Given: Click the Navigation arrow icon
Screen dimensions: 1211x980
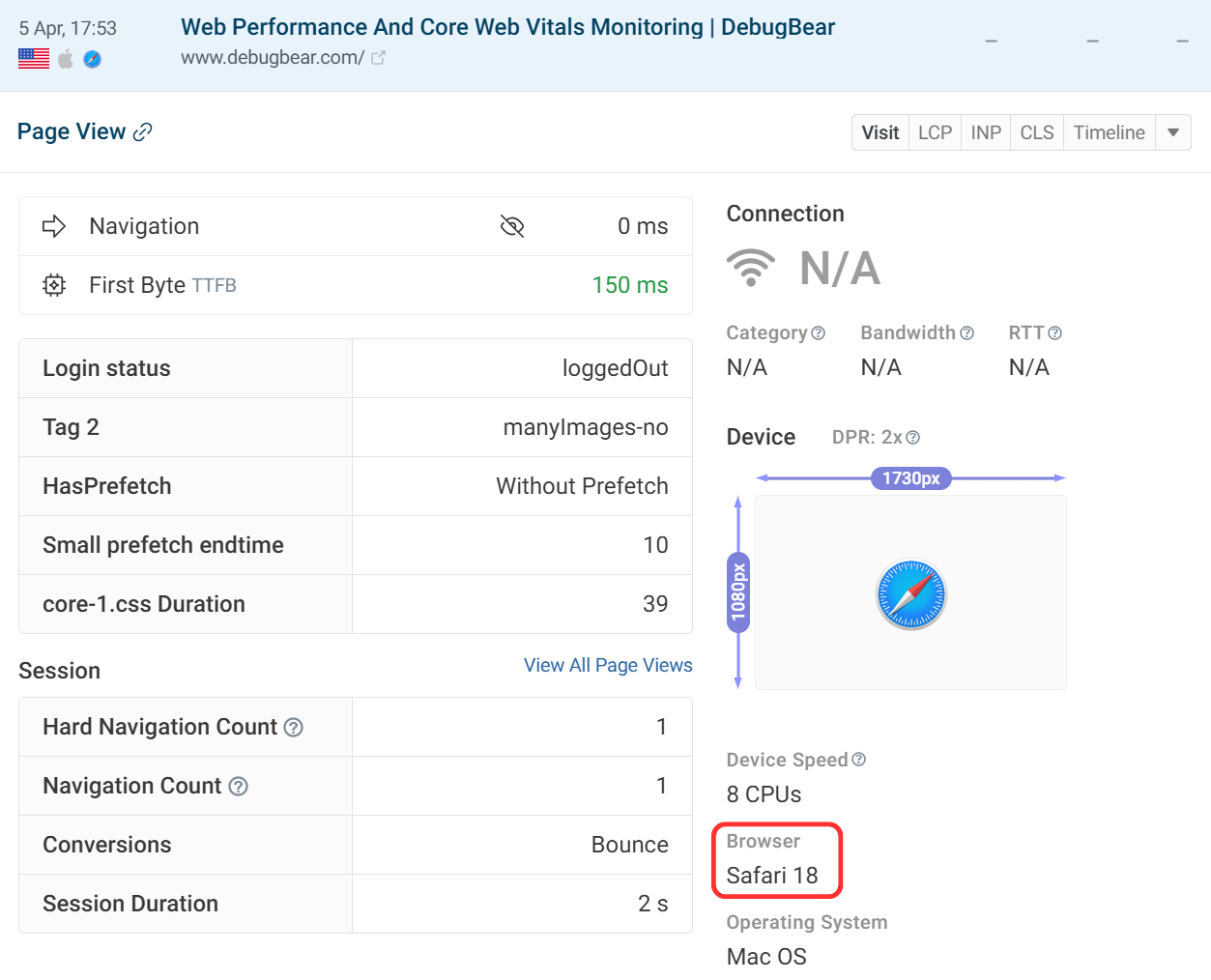Looking at the screenshot, I should 54,225.
